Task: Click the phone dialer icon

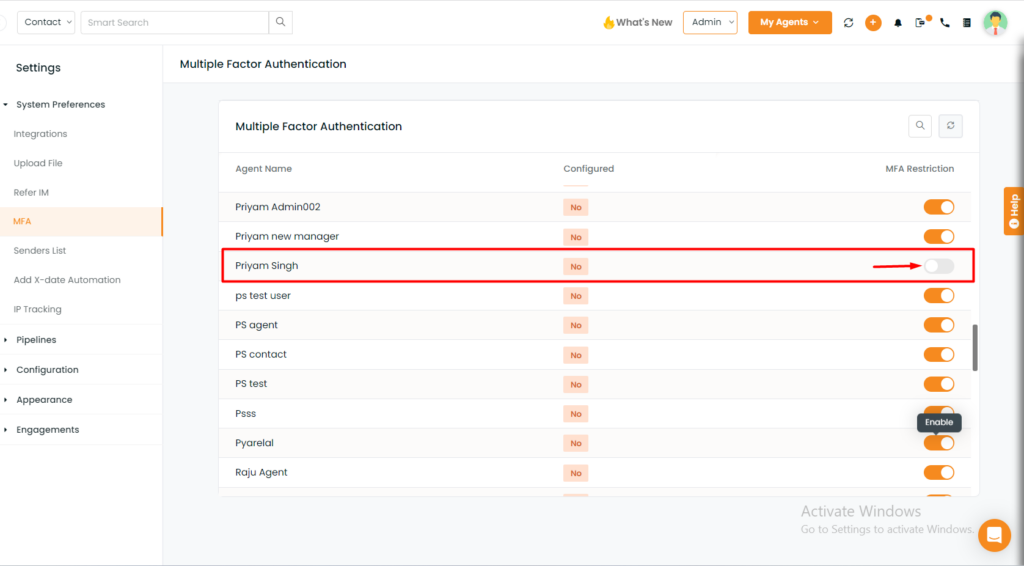Action: click(944, 23)
